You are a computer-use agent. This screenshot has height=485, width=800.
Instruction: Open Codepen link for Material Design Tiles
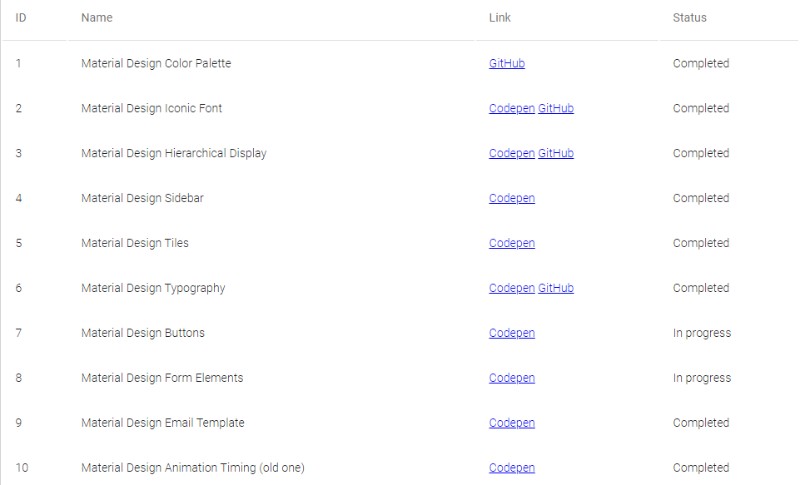click(512, 243)
